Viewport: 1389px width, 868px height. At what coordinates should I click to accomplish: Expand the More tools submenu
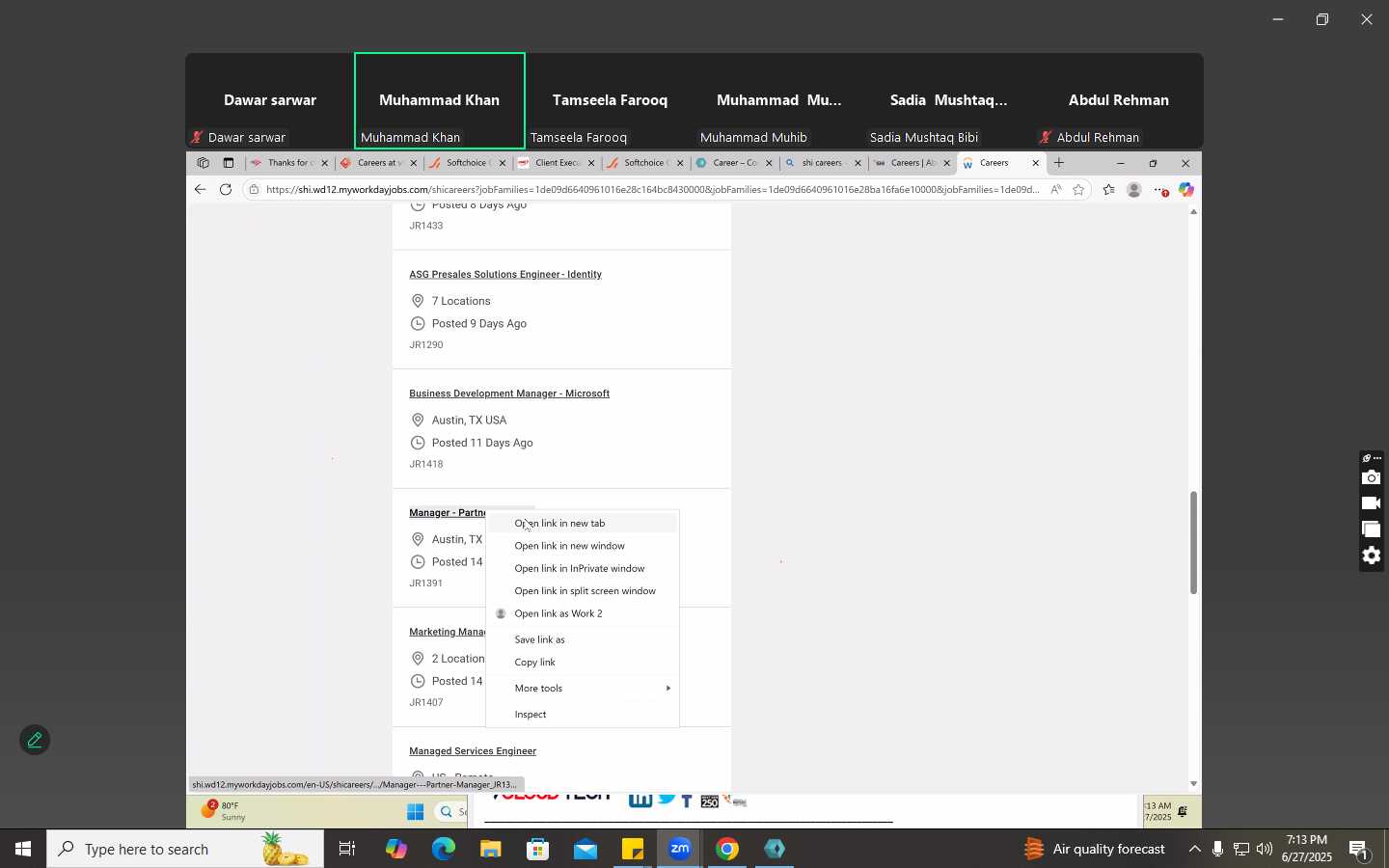tap(583, 689)
